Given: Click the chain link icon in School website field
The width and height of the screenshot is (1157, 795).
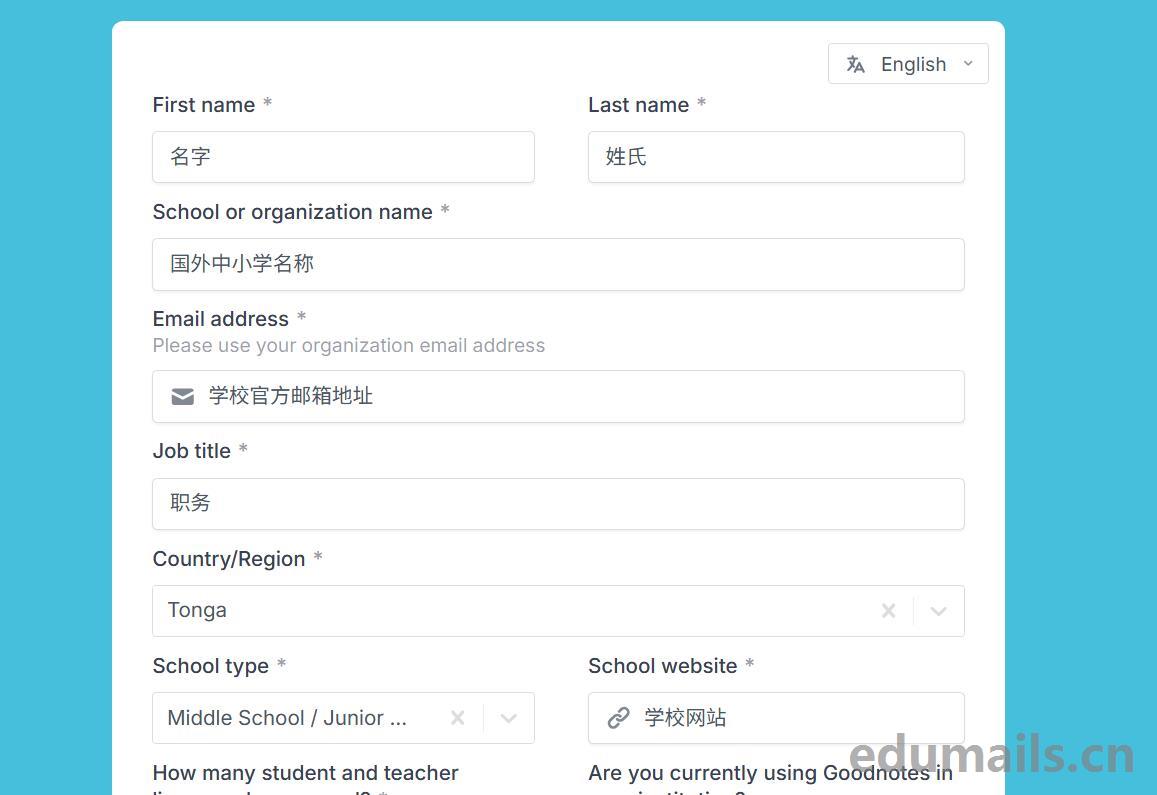Looking at the screenshot, I should (x=619, y=718).
